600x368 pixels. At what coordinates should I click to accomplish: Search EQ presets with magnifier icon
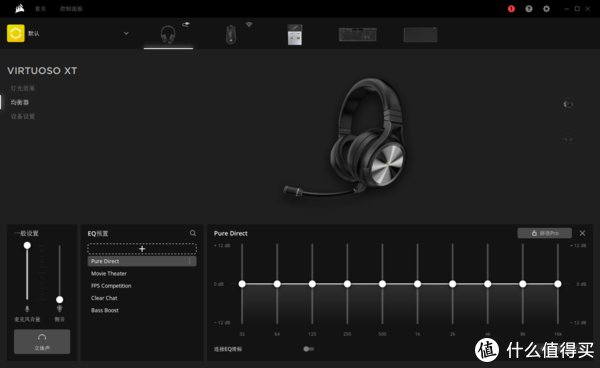coord(193,233)
